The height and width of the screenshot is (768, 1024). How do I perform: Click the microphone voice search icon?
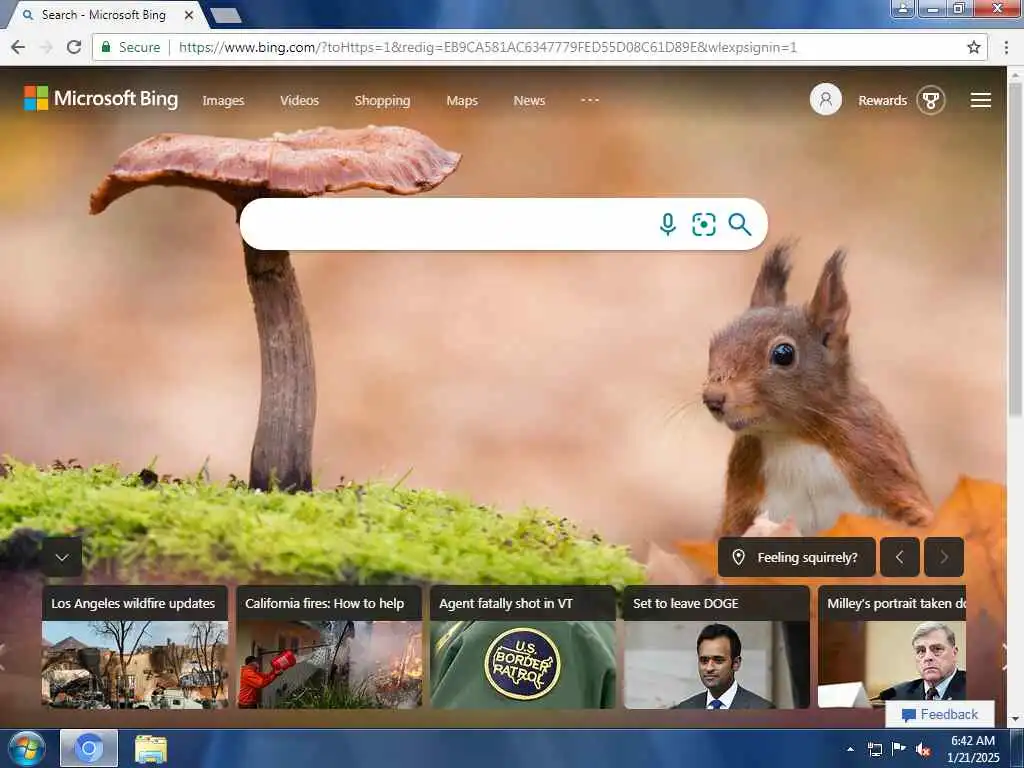[667, 224]
